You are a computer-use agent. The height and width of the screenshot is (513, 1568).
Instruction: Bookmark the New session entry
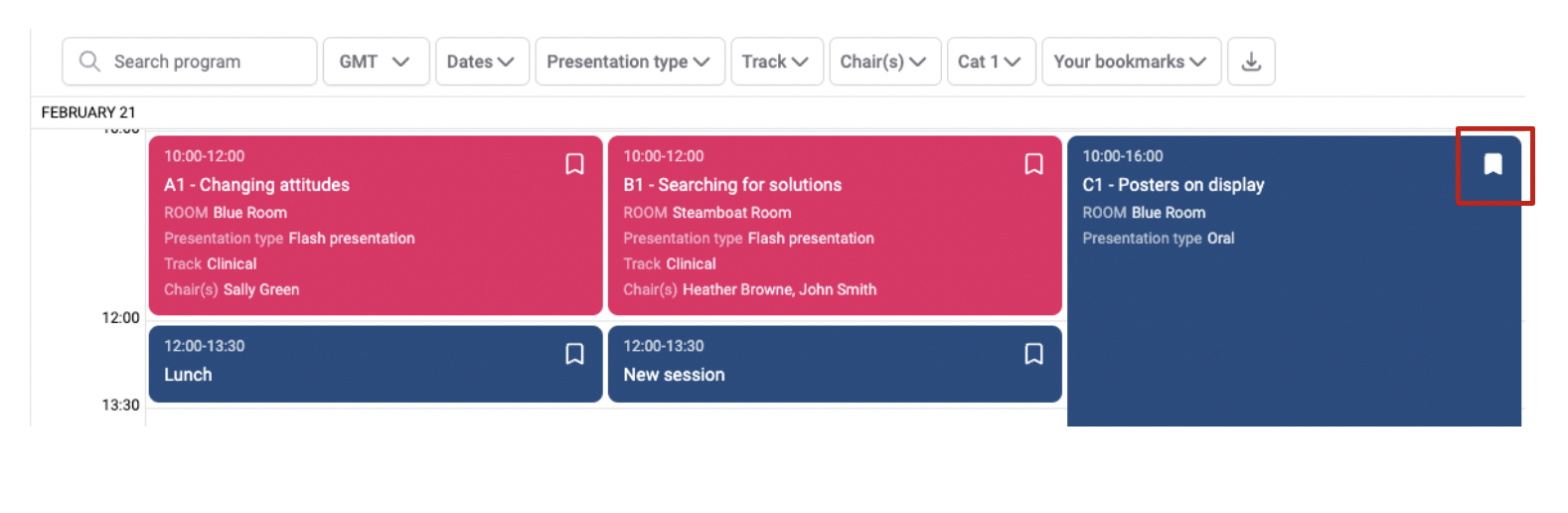click(x=1033, y=354)
